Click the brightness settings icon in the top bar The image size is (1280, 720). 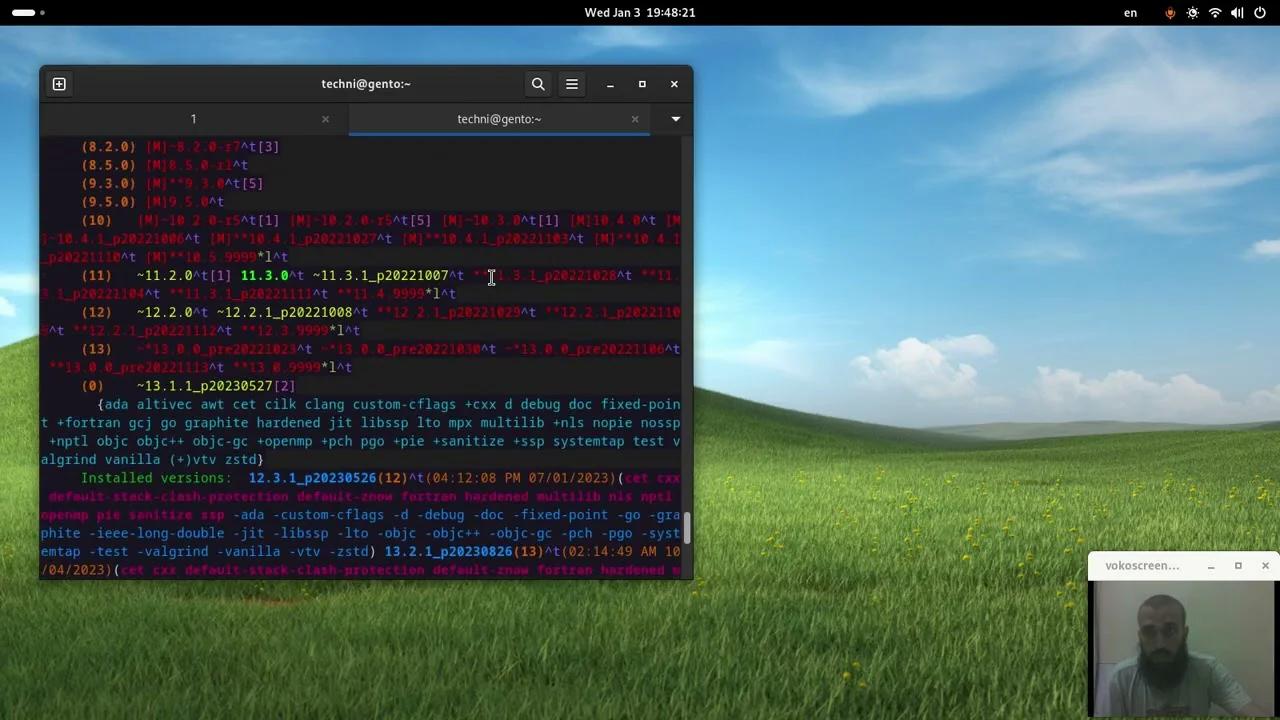click(1192, 12)
